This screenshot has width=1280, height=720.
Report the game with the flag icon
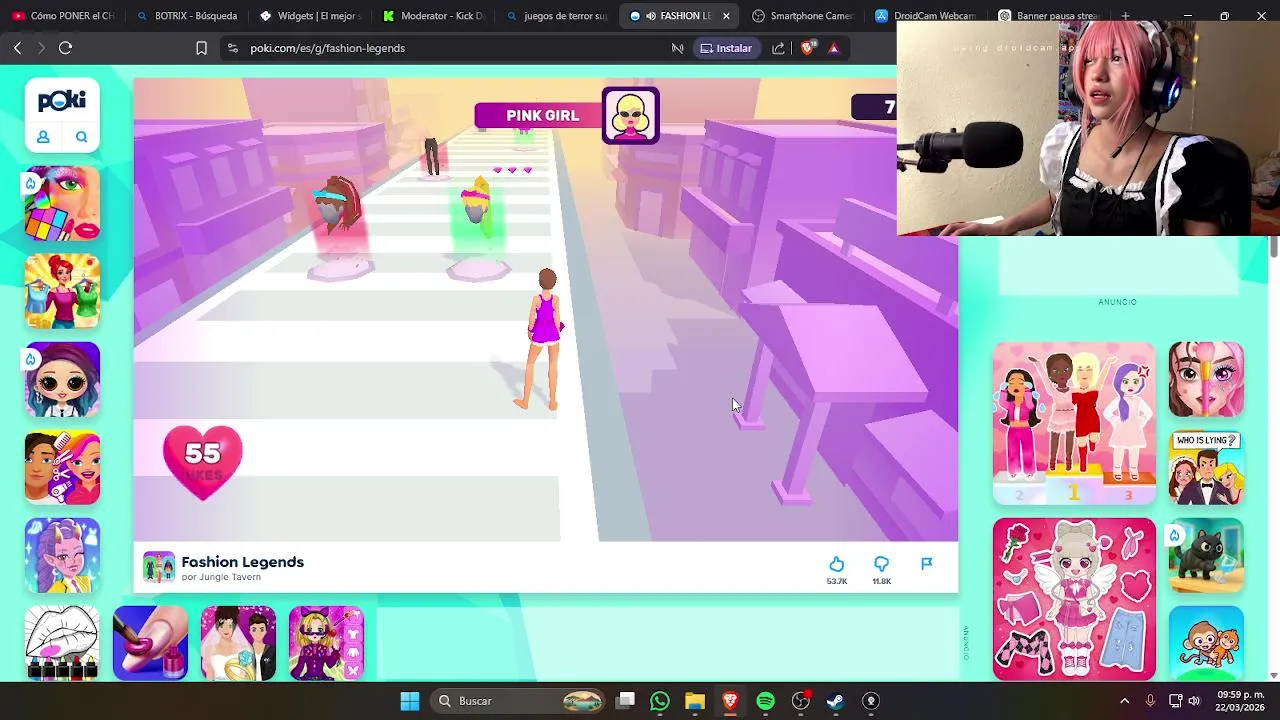tap(926, 564)
